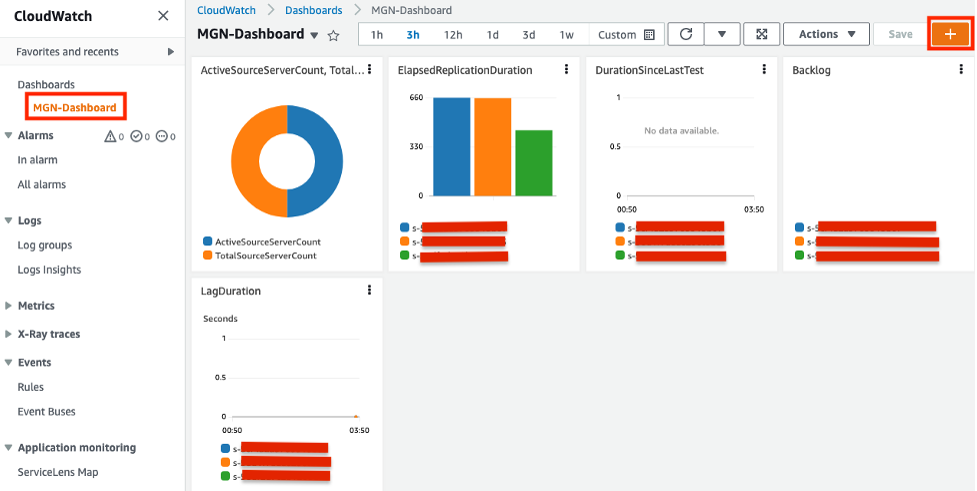Select the 1w time range
977x491 pixels.
(x=566, y=35)
